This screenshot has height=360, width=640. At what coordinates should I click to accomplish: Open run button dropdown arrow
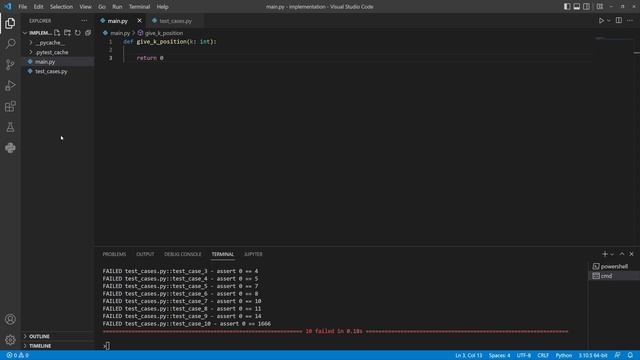tap(609, 20)
